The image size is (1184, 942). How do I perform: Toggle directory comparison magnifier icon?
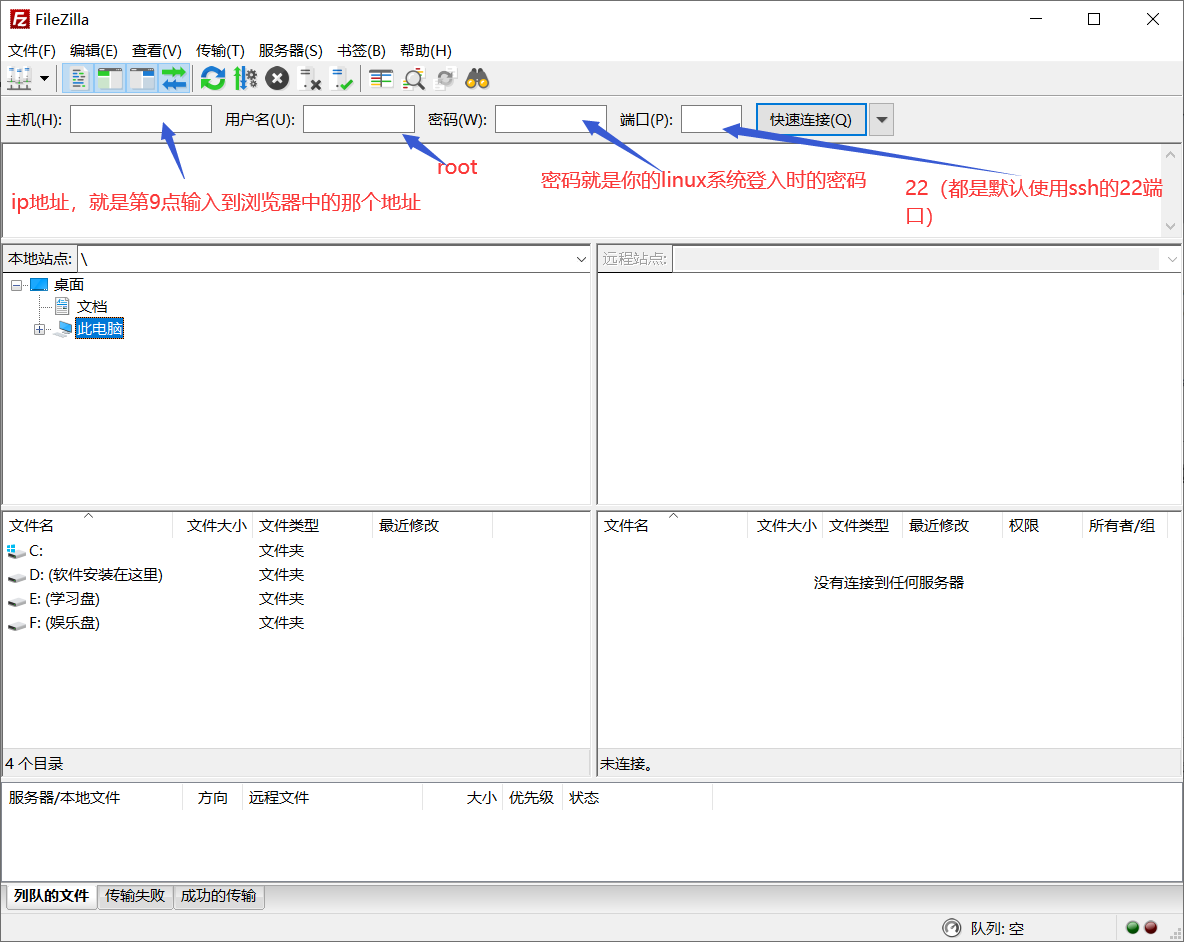tap(414, 78)
